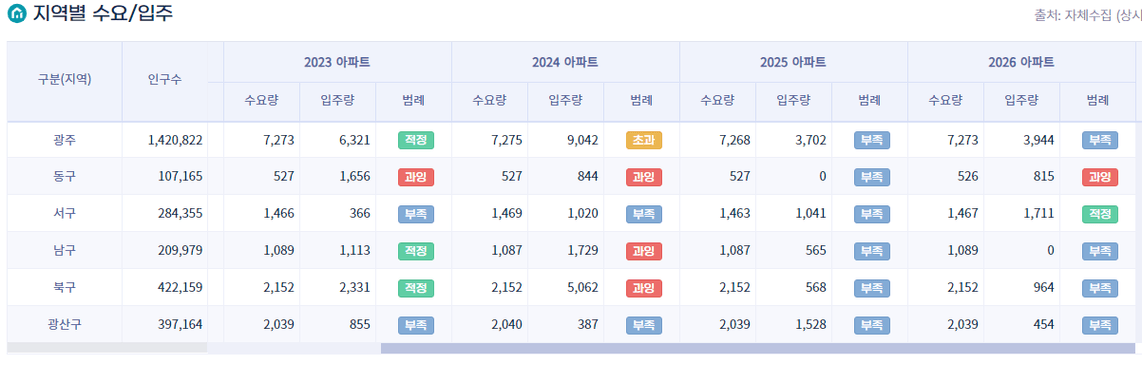1142x367 pixels.
Task: Click the 북구 region row label
Action: pos(65,288)
